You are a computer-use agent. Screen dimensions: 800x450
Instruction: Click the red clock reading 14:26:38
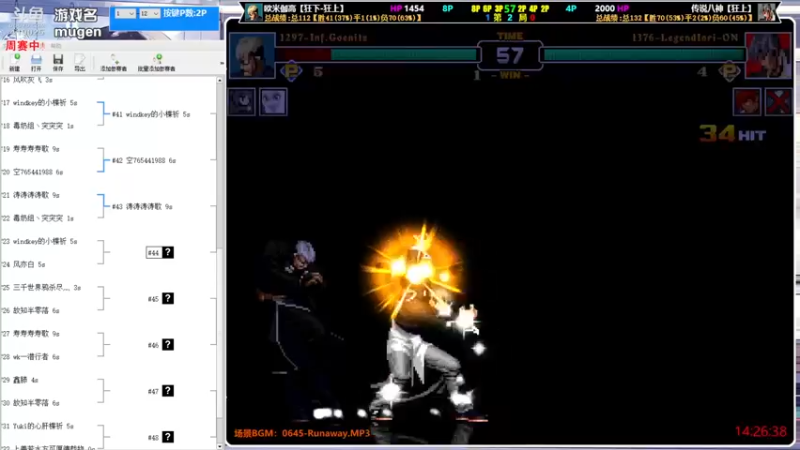pos(761,432)
